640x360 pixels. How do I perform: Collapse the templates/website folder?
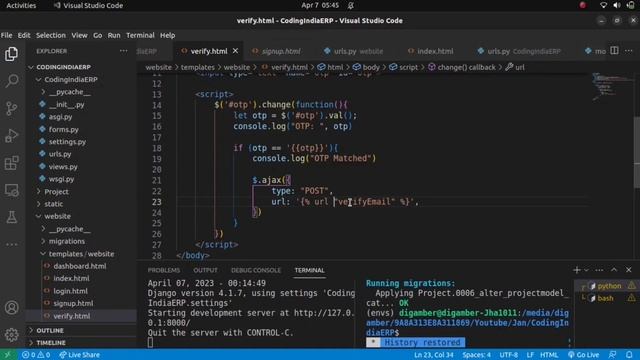point(81,254)
